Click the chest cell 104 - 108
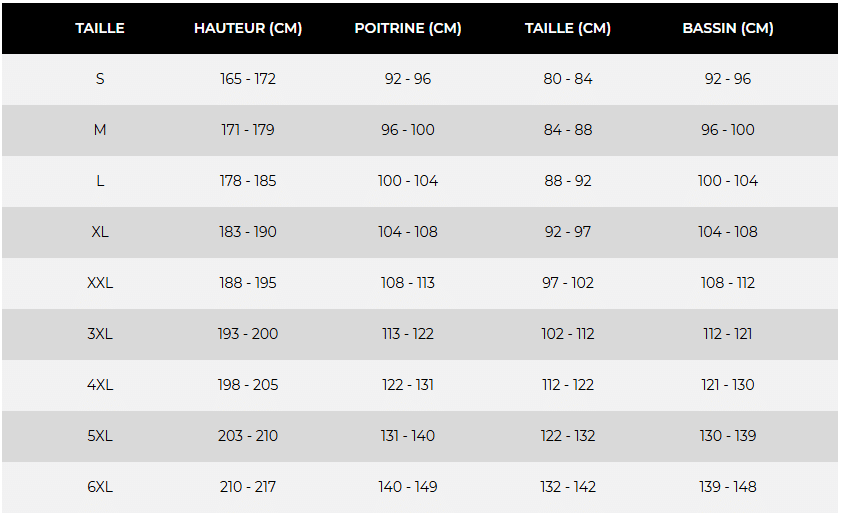The width and height of the screenshot is (842, 530). (408, 232)
